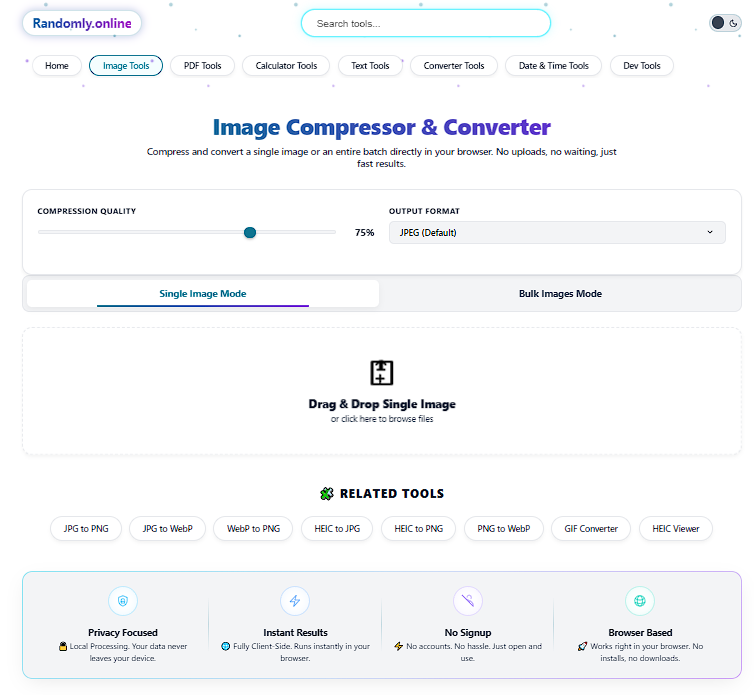Open the HEIC to JPG tool
Viewport: 754px width, 695px height.
click(x=337, y=529)
